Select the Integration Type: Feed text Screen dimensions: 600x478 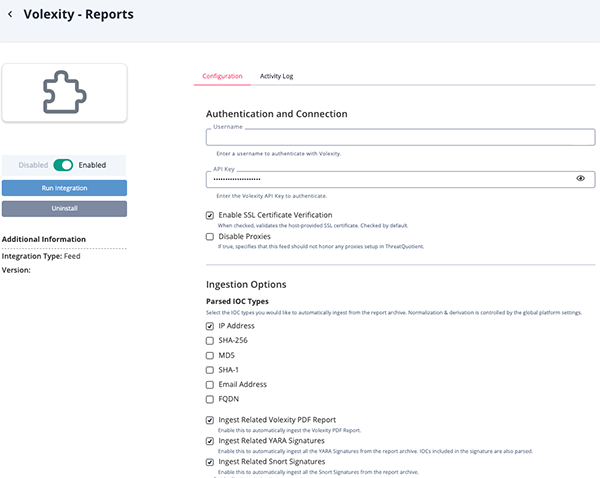[x=41, y=256]
